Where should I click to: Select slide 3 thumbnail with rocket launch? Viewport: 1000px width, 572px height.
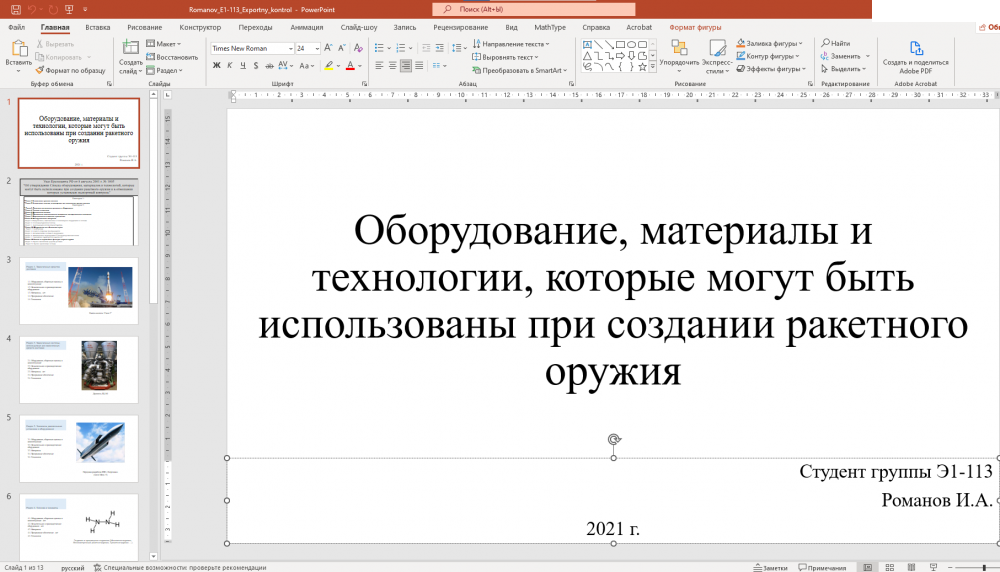(79, 291)
